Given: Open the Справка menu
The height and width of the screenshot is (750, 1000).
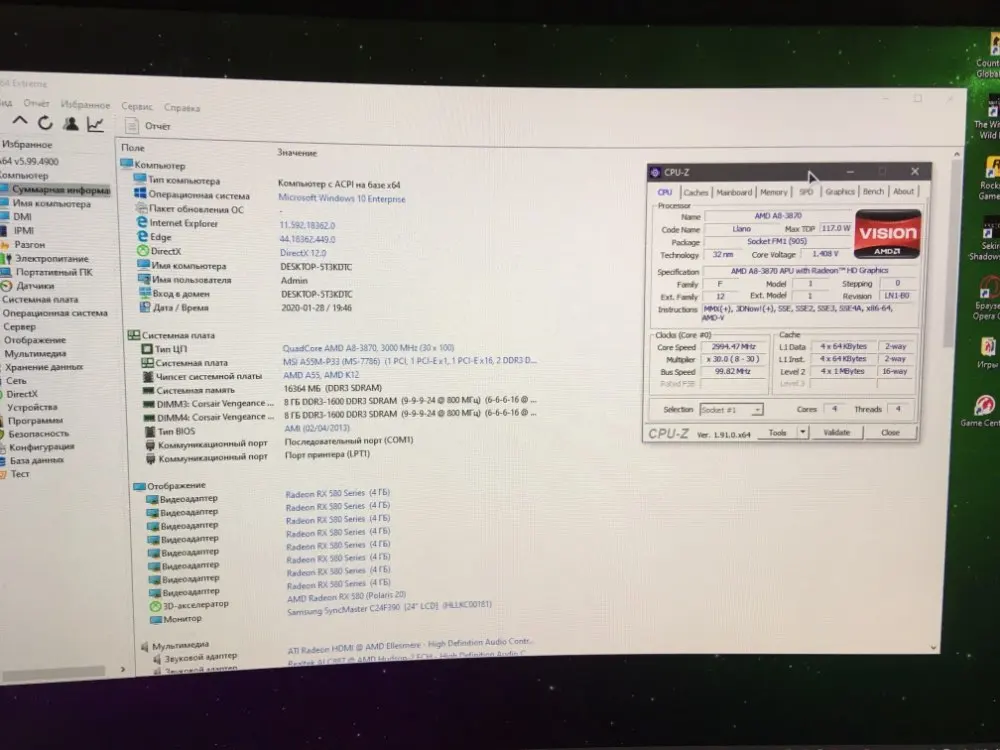Looking at the screenshot, I should coord(182,107).
